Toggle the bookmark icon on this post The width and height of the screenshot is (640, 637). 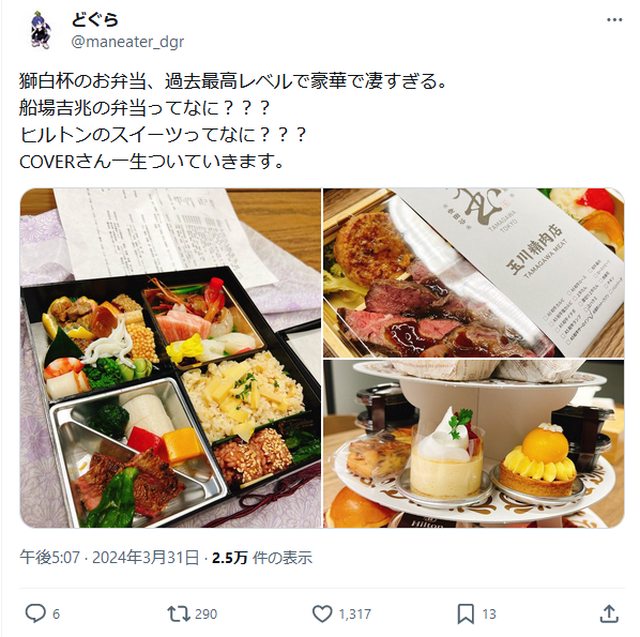click(x=466, y=613)
